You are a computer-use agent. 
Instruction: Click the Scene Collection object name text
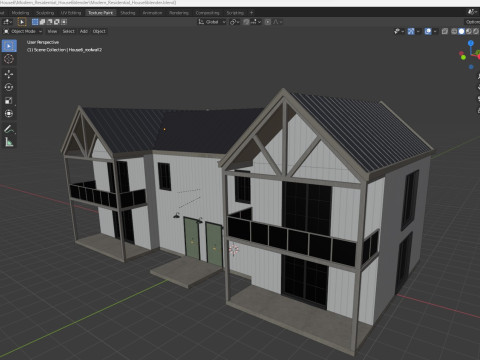[64, 50]
